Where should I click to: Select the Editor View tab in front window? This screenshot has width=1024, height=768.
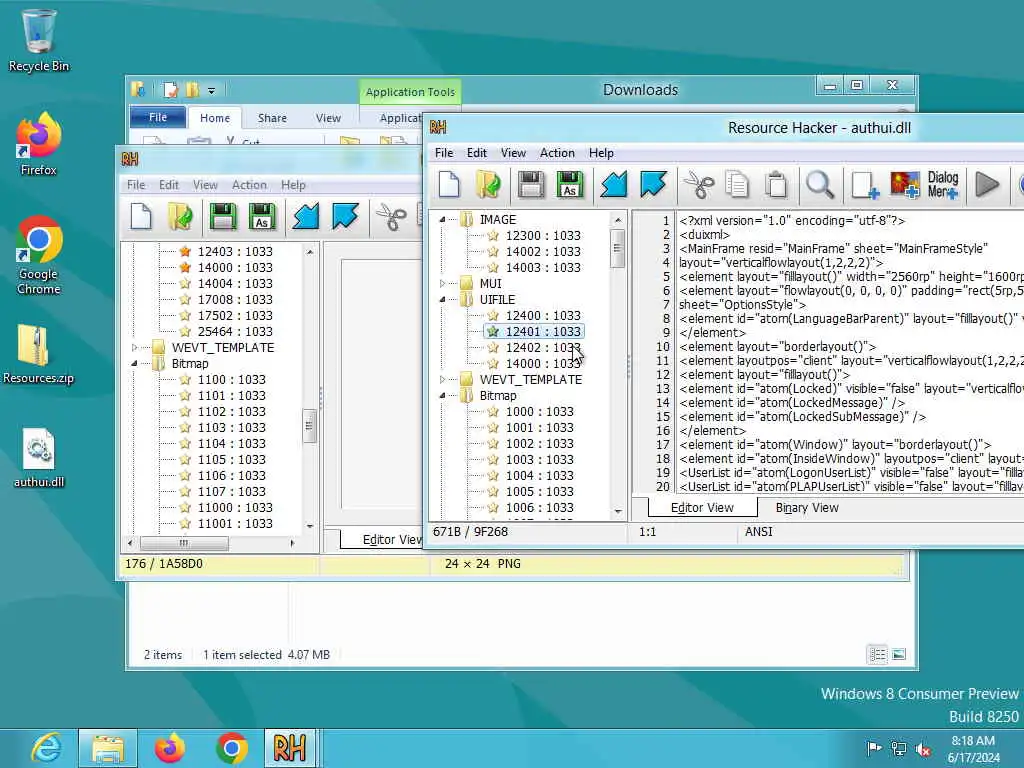tap(703, 507)
